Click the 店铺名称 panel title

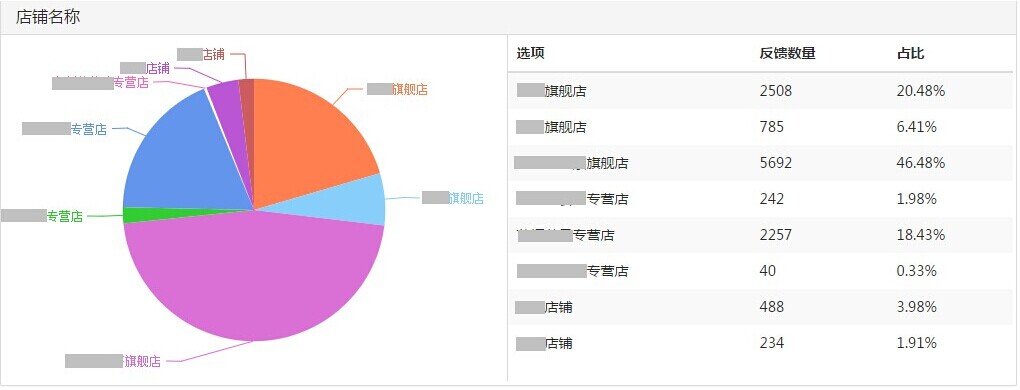pos(47,17)
